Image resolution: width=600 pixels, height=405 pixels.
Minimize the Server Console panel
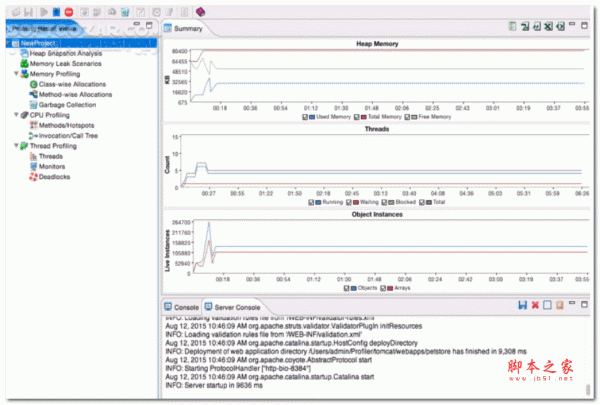(x=572, y=303)
